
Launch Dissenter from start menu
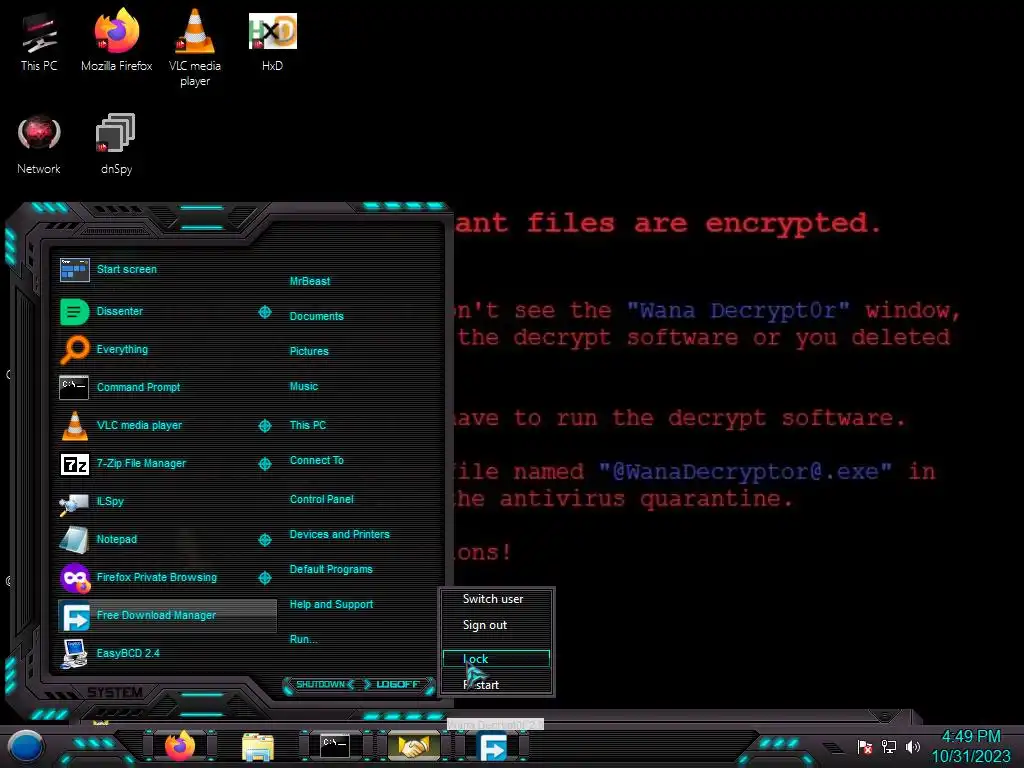click(157, 312)
